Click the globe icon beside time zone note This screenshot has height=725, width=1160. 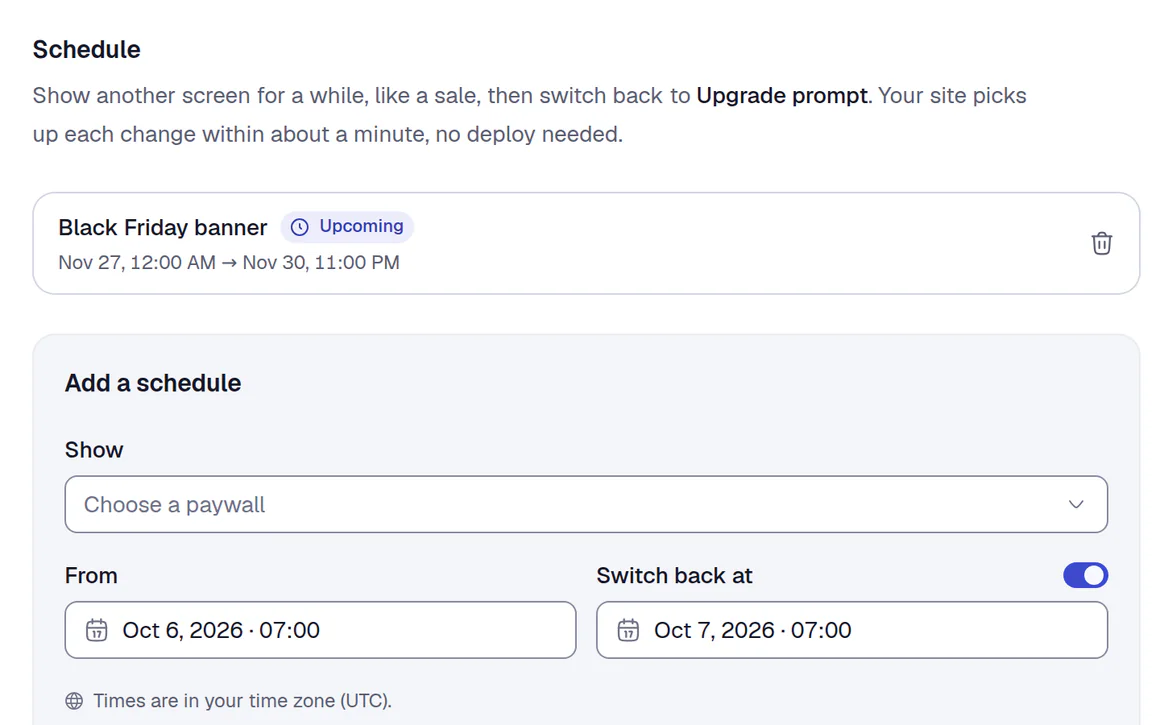click(74, 701)
